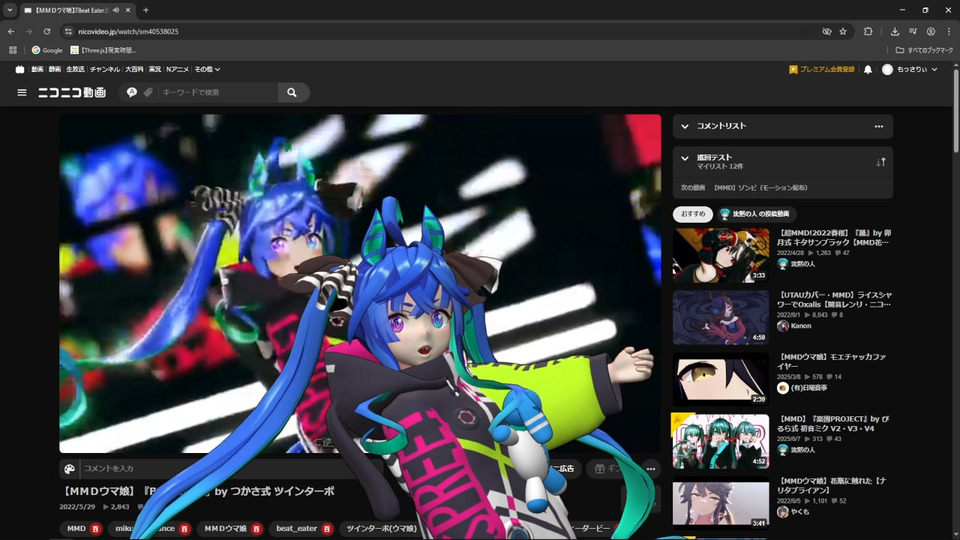Click uploader name (有)日曜商事
This screenshot has width=960, height=540.
[x=809, y=388]
